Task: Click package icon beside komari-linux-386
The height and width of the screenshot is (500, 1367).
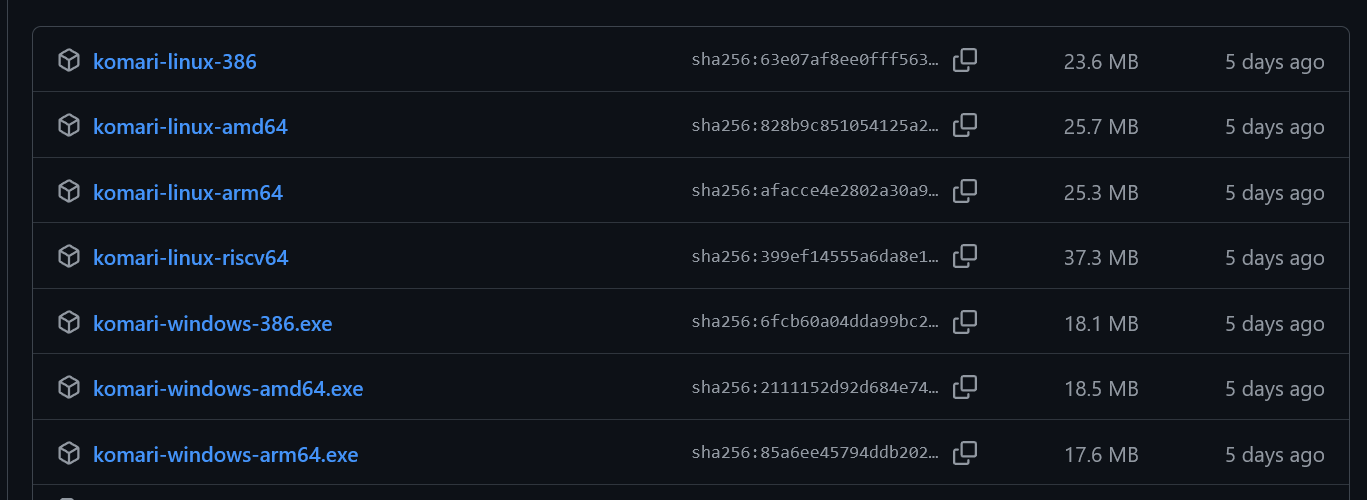Action: click(68, 61)
